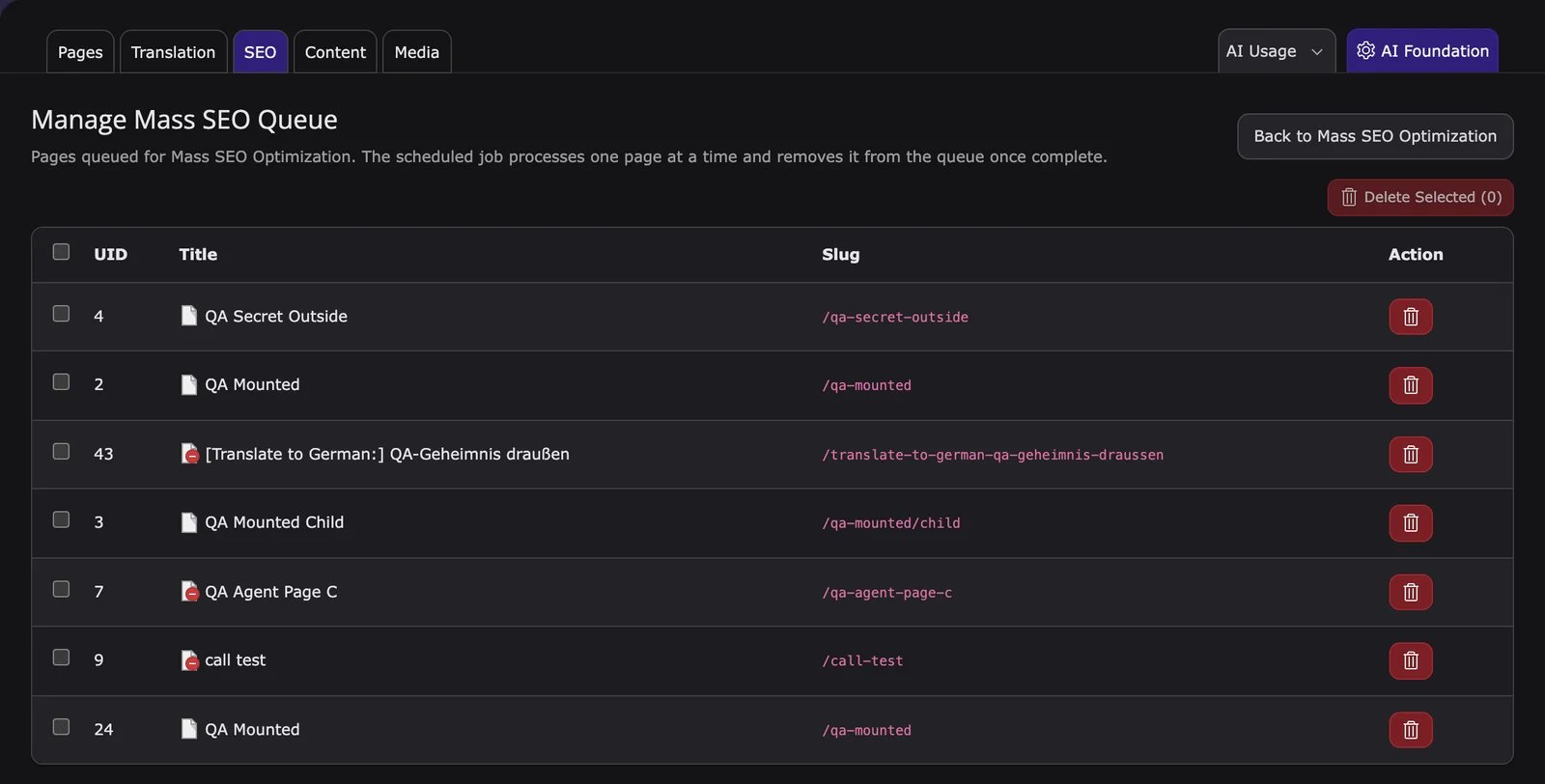Click the /translate-to-german-qa-geheimnis-draussen slug

993,455
